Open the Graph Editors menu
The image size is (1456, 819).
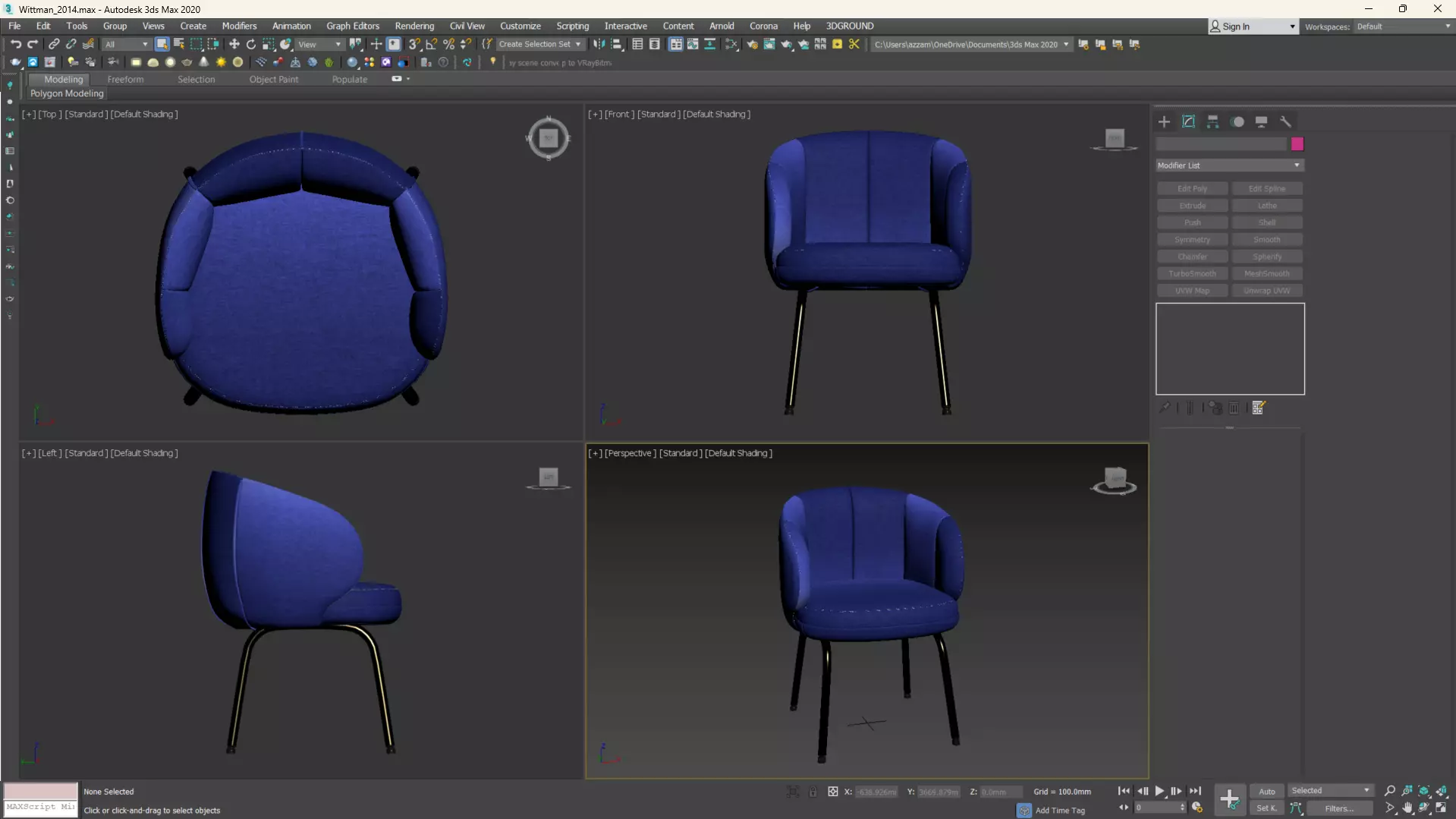click(353, 26)
